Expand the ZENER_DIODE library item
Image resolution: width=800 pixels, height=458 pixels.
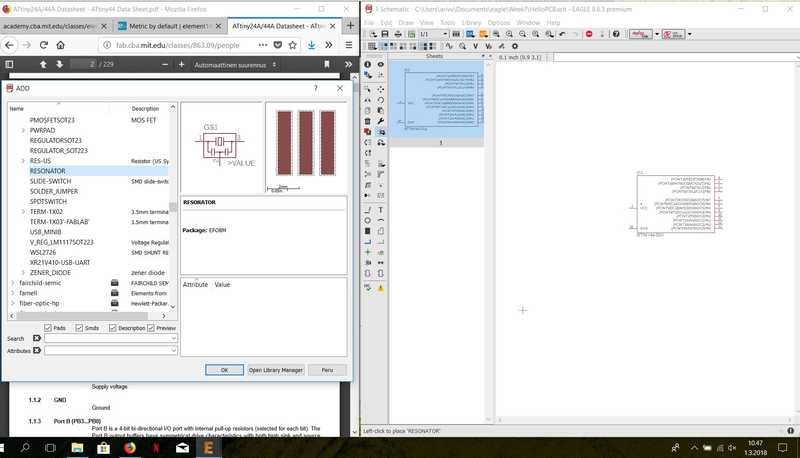coord(23,272)
